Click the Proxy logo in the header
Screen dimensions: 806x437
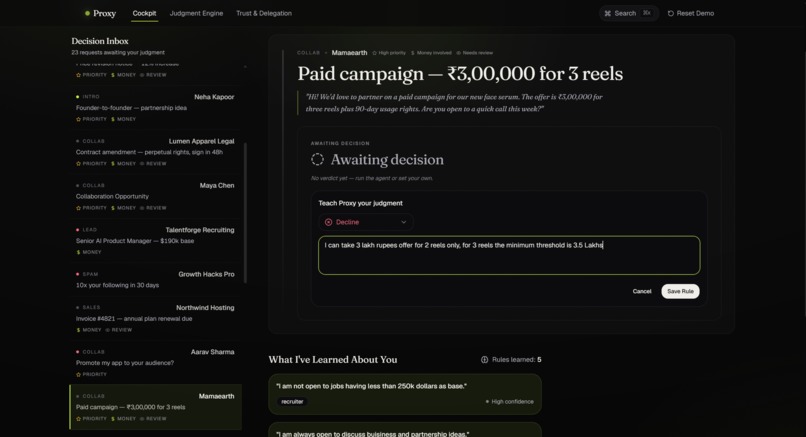[101, 13]
